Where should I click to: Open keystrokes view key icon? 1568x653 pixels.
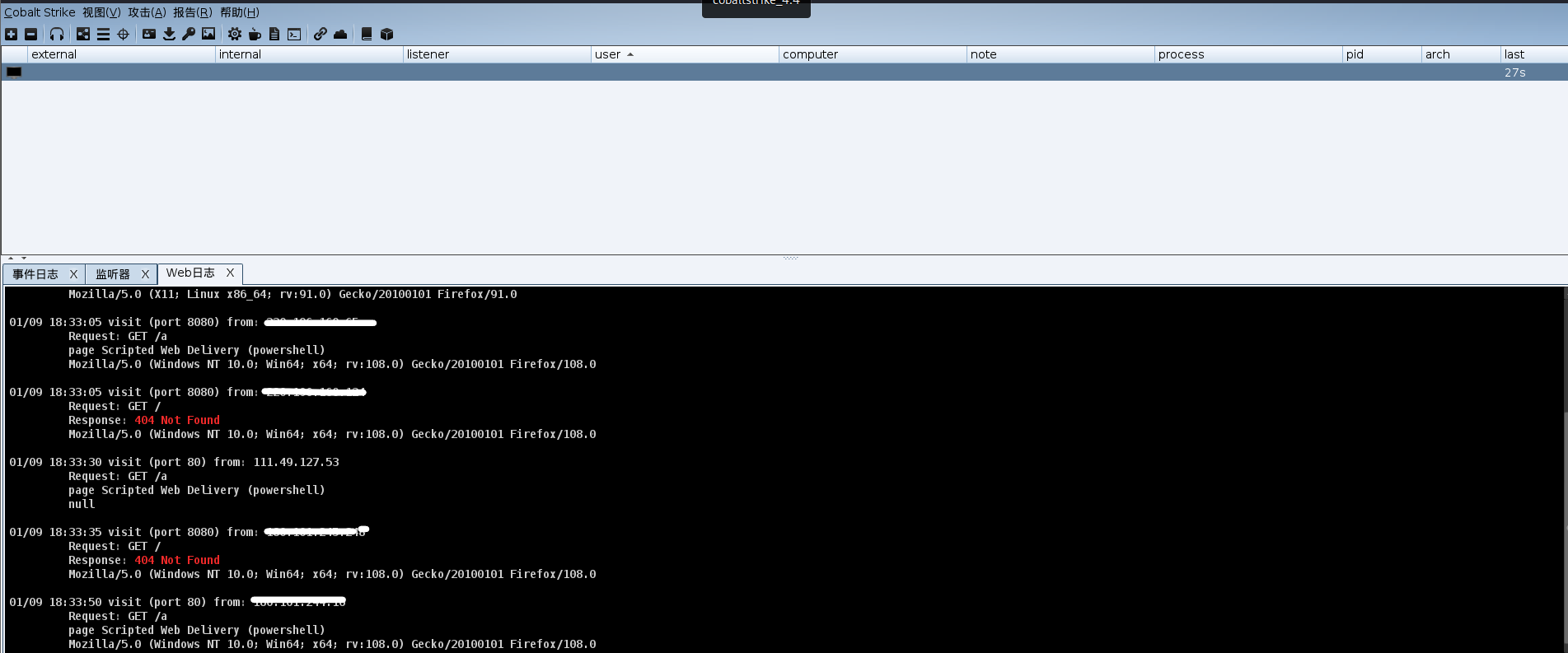(x=189, y=34)
